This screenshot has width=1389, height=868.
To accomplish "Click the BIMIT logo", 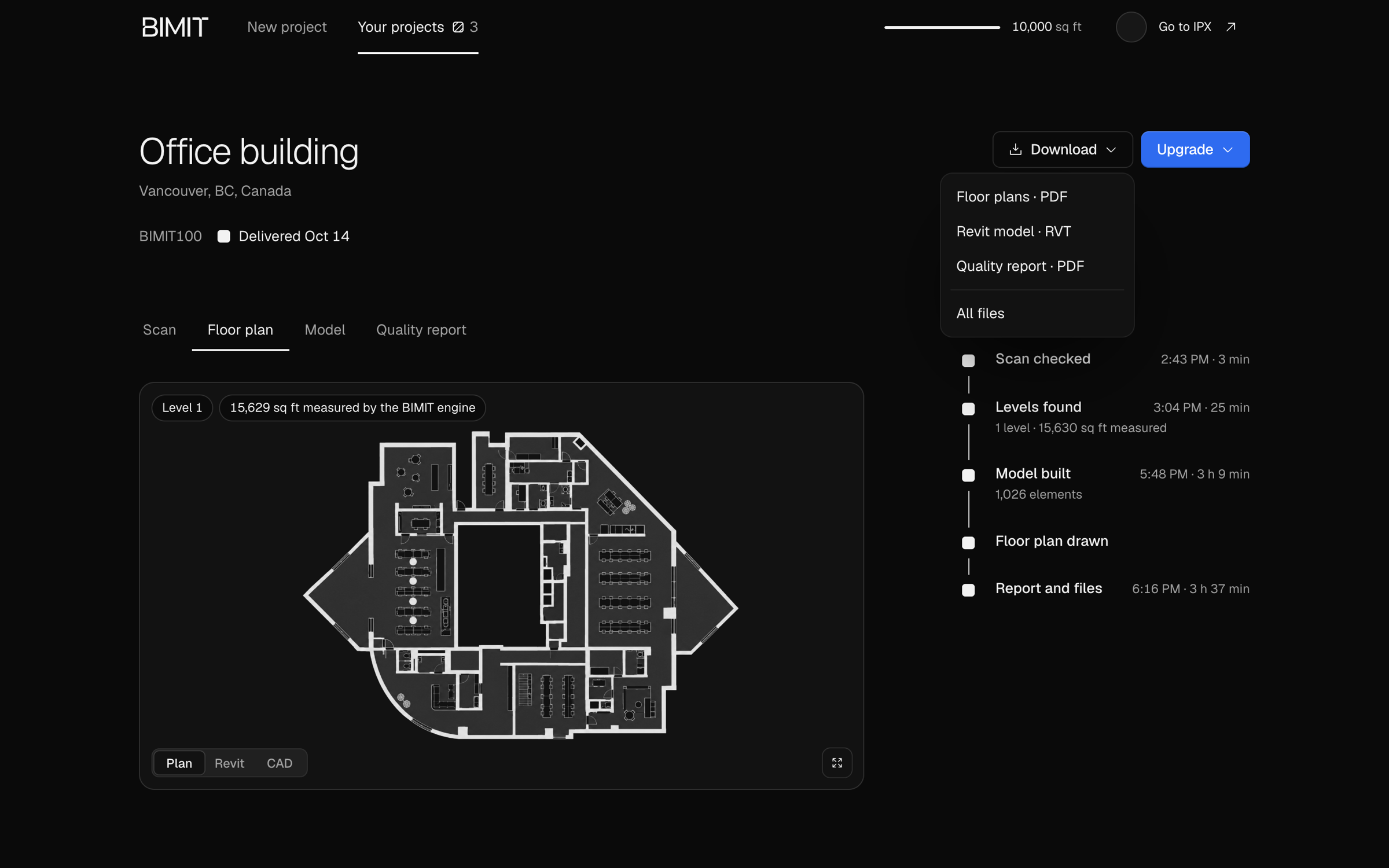I will coord(175,27).
